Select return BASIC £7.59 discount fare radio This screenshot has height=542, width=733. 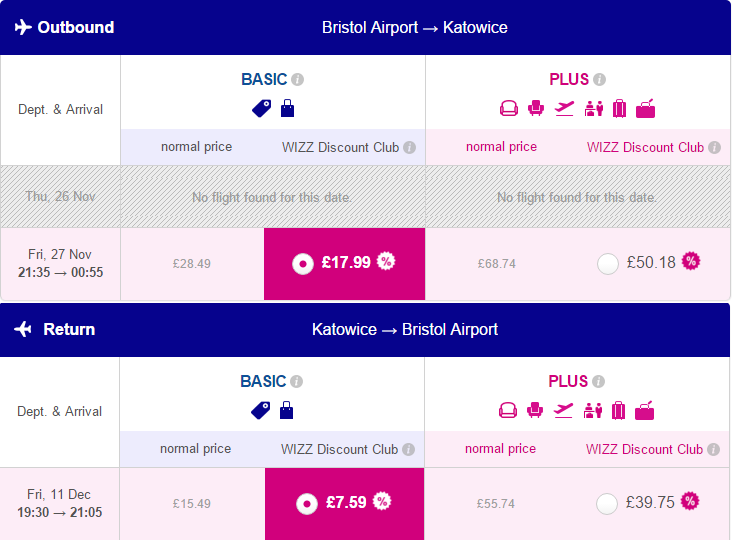(x=307, y=504)
